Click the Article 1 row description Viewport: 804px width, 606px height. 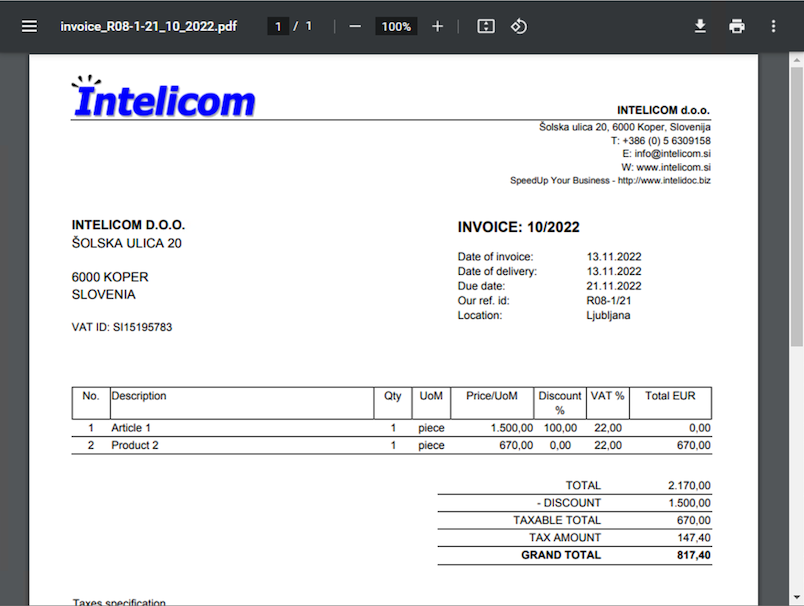(131, 428)
